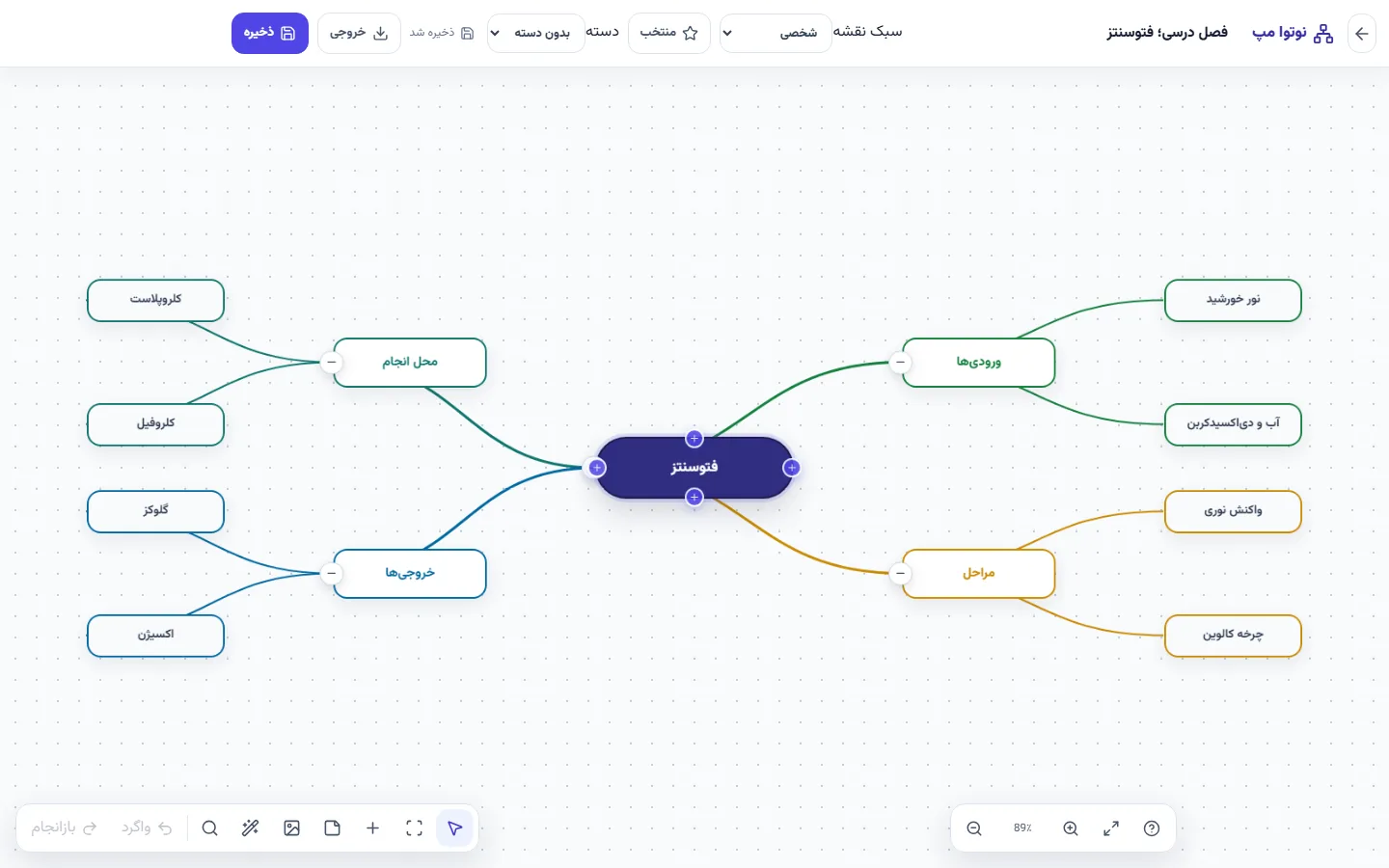1389x868 pixels.
Task: Select the مراحل node
Action: click(979, 574)
